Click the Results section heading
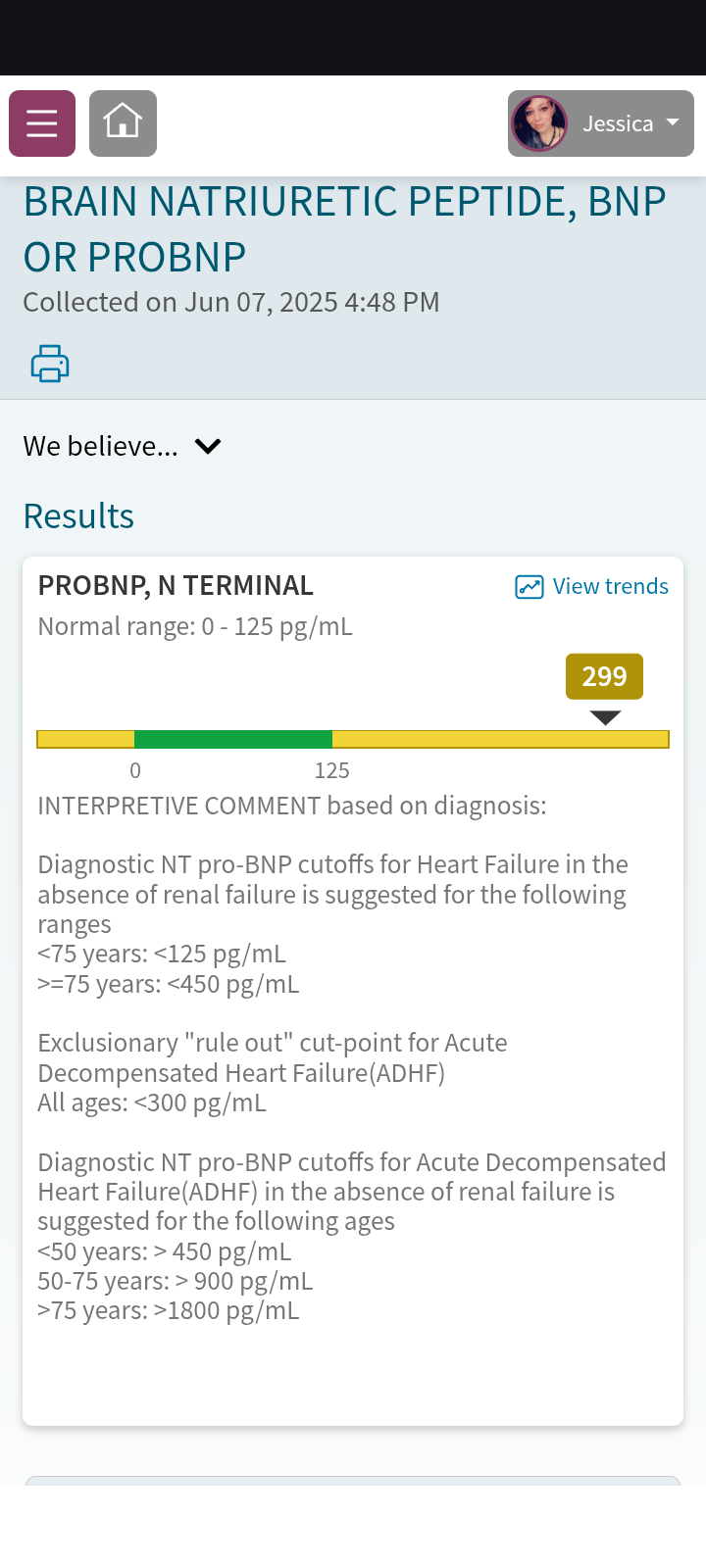706x1568 pixels. (x=78, y=516)
